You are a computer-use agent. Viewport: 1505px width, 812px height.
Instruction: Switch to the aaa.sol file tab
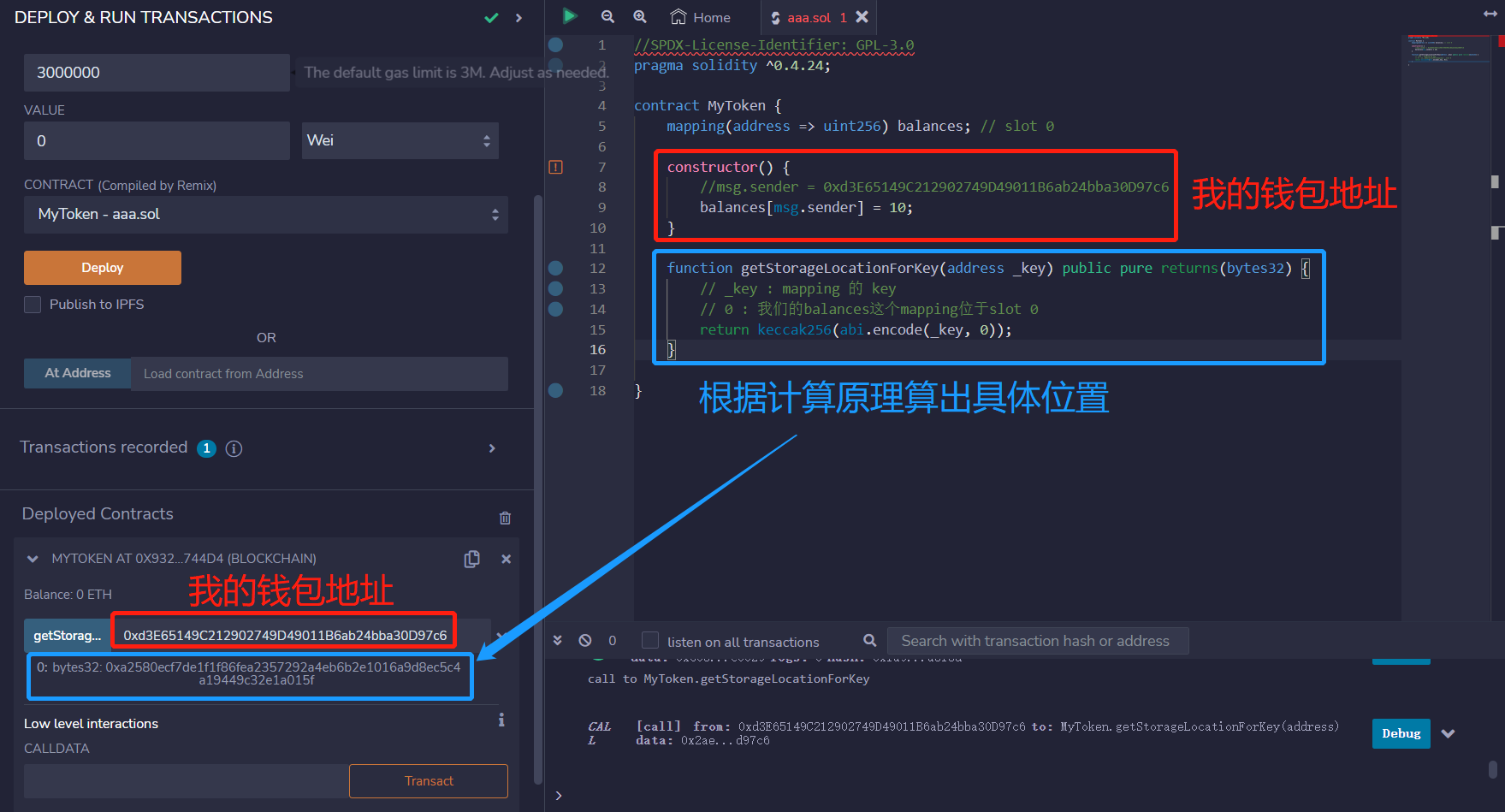tap(808, 17)
